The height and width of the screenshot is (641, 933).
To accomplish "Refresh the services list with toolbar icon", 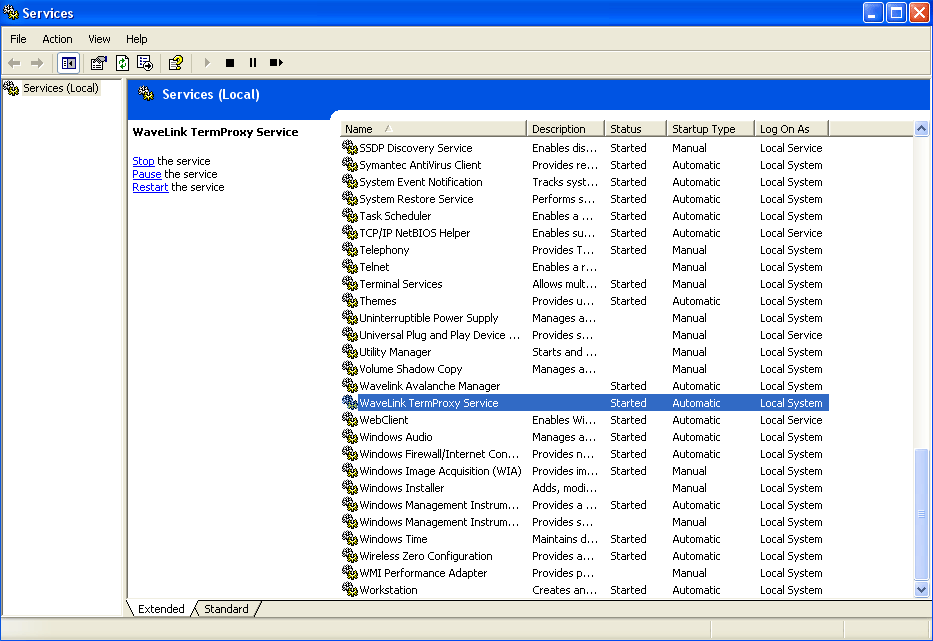I will coord(120,62).
